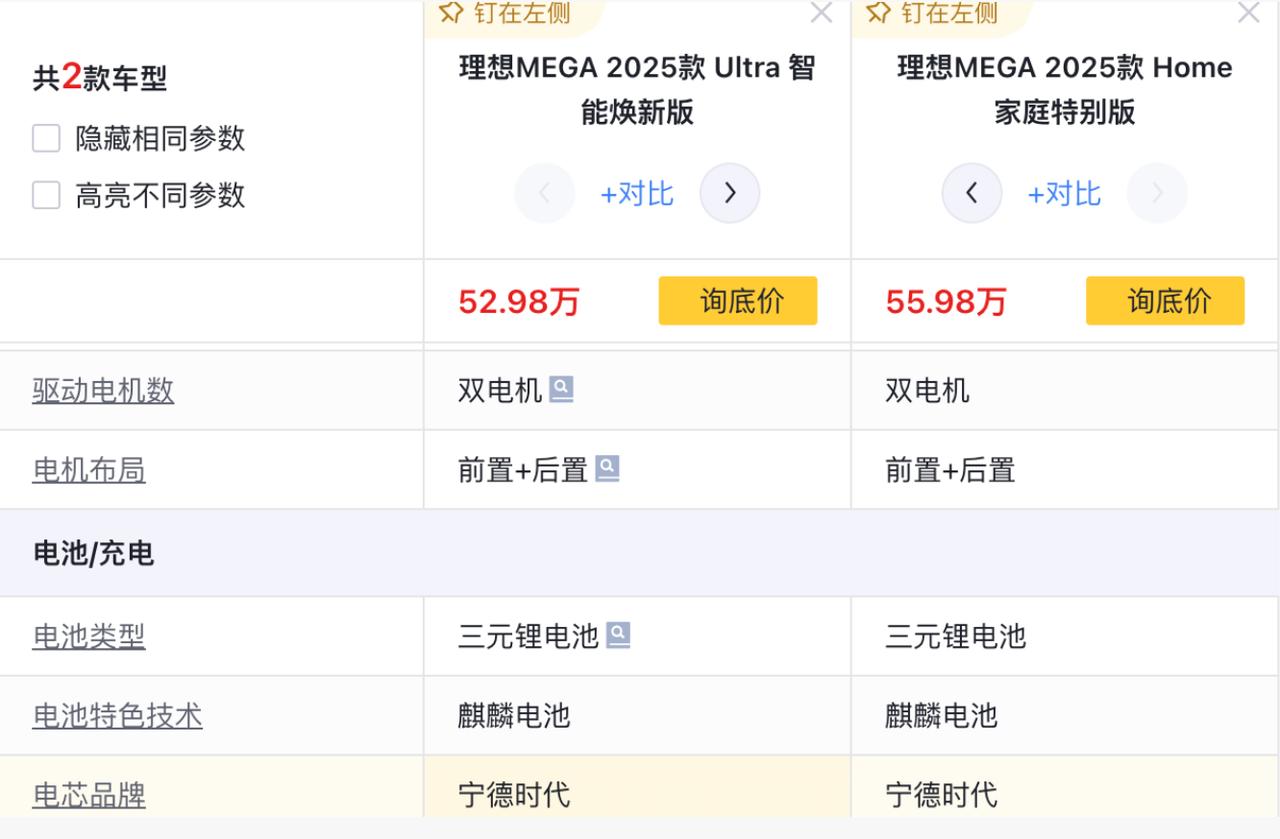Open the 电机布局 parameter link

pyautogui.click(x=89, y=469)
